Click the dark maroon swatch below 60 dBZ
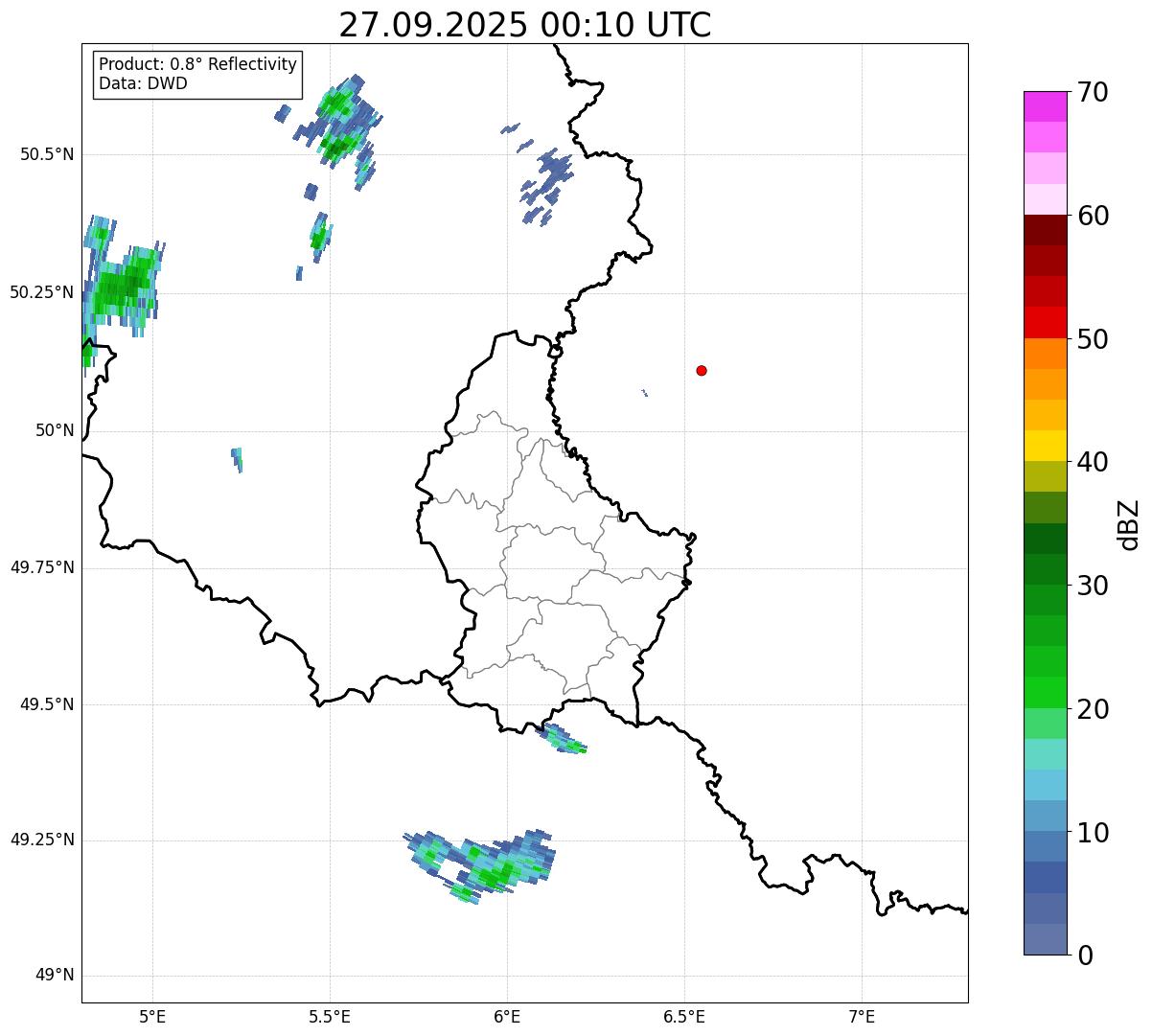 1045,230
